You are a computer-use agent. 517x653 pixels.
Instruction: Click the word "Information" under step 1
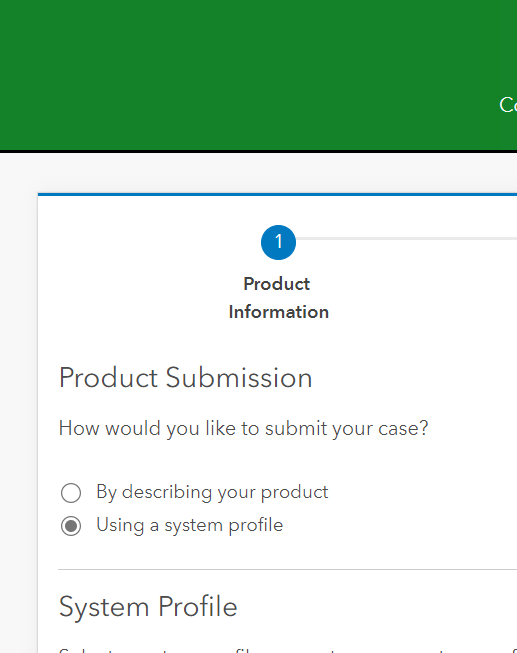[278, 312]
